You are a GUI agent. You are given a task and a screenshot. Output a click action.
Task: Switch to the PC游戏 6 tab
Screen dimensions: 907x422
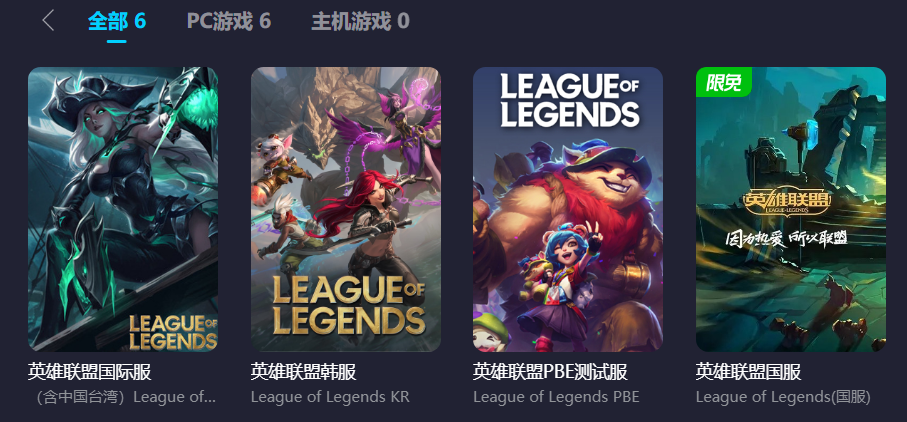tap(228, 21)
